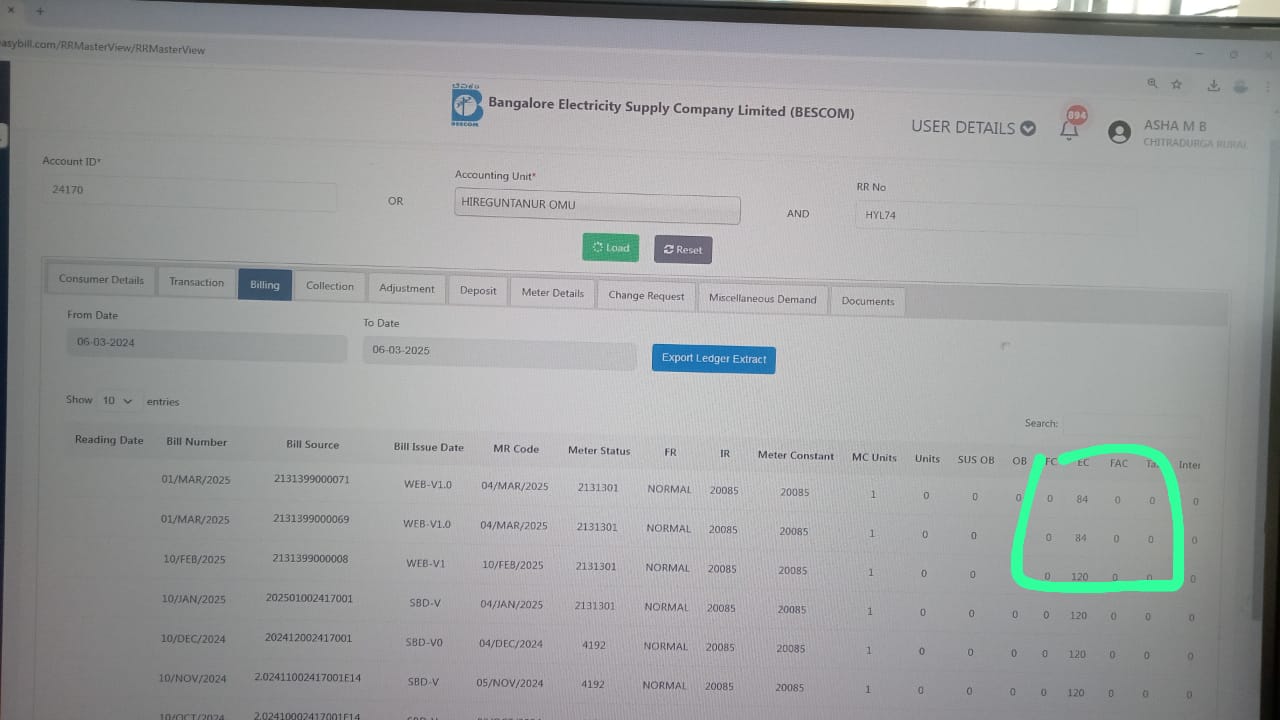Switch to the Transaction tab
The height and width of the screenshot is (720, 1280).
[x=196, y=282]
